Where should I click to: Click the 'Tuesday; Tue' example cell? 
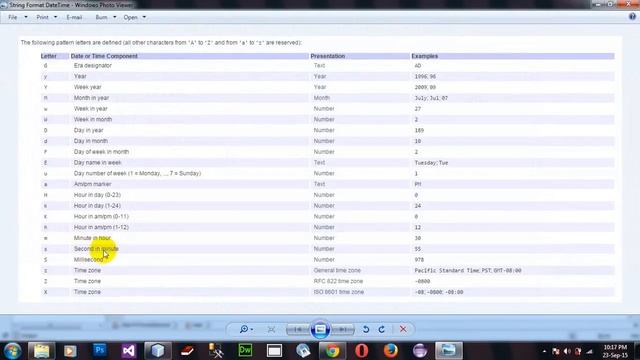pyautogui.click(x=431, y=163)
